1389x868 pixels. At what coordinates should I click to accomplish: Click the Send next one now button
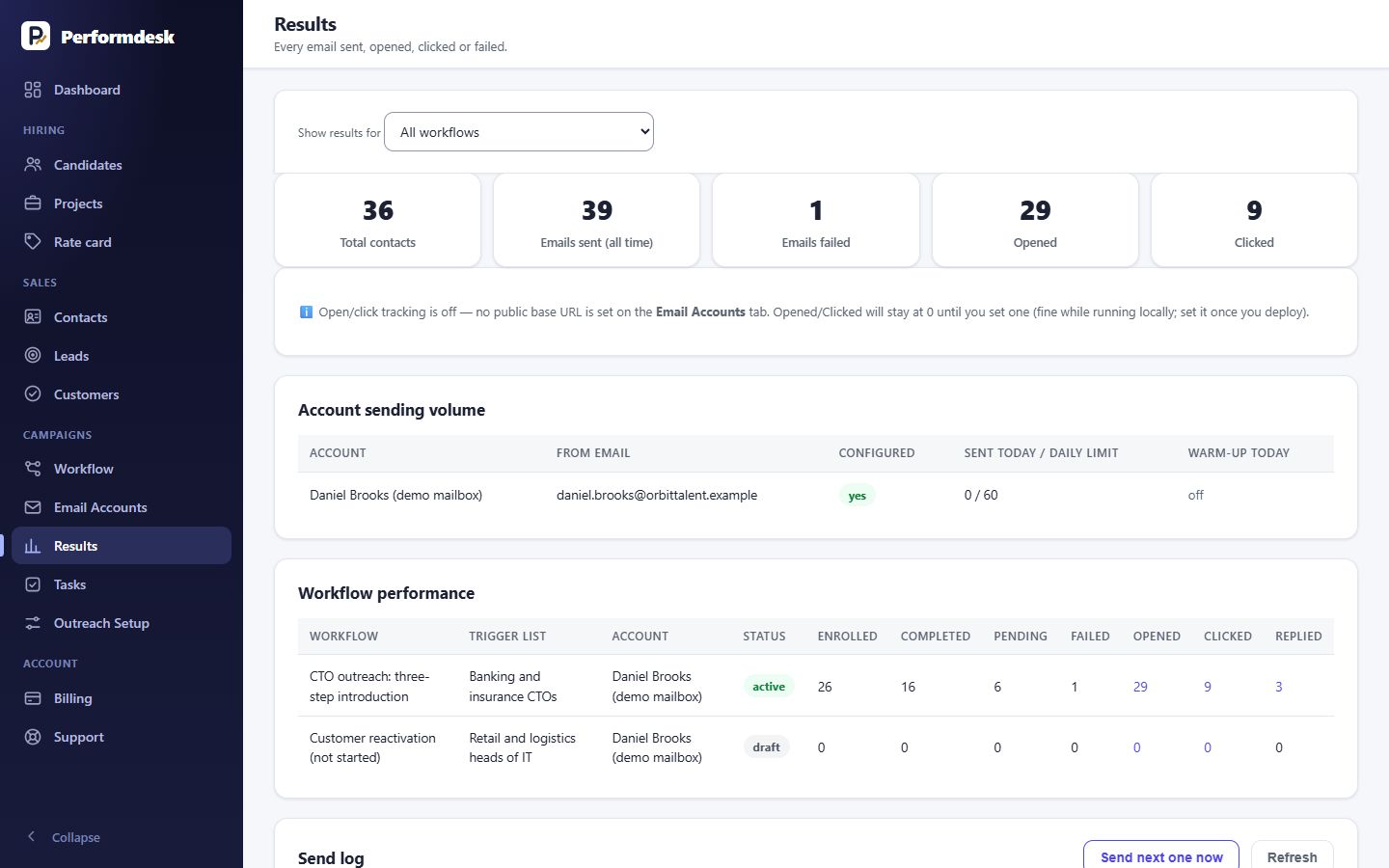(1161, 856)
